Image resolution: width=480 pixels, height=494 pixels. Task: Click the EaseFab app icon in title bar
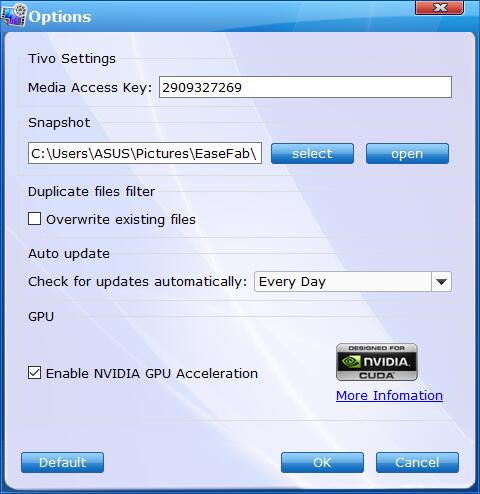[13, 15]
